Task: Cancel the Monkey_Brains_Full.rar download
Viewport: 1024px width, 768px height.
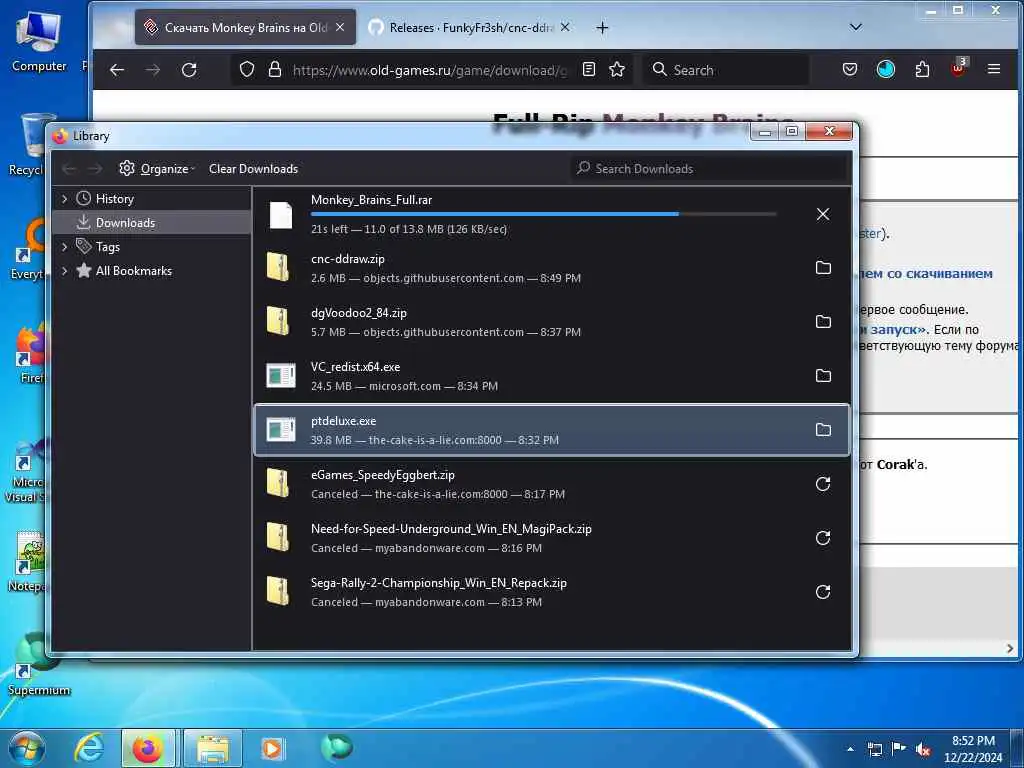Action: 823,214
